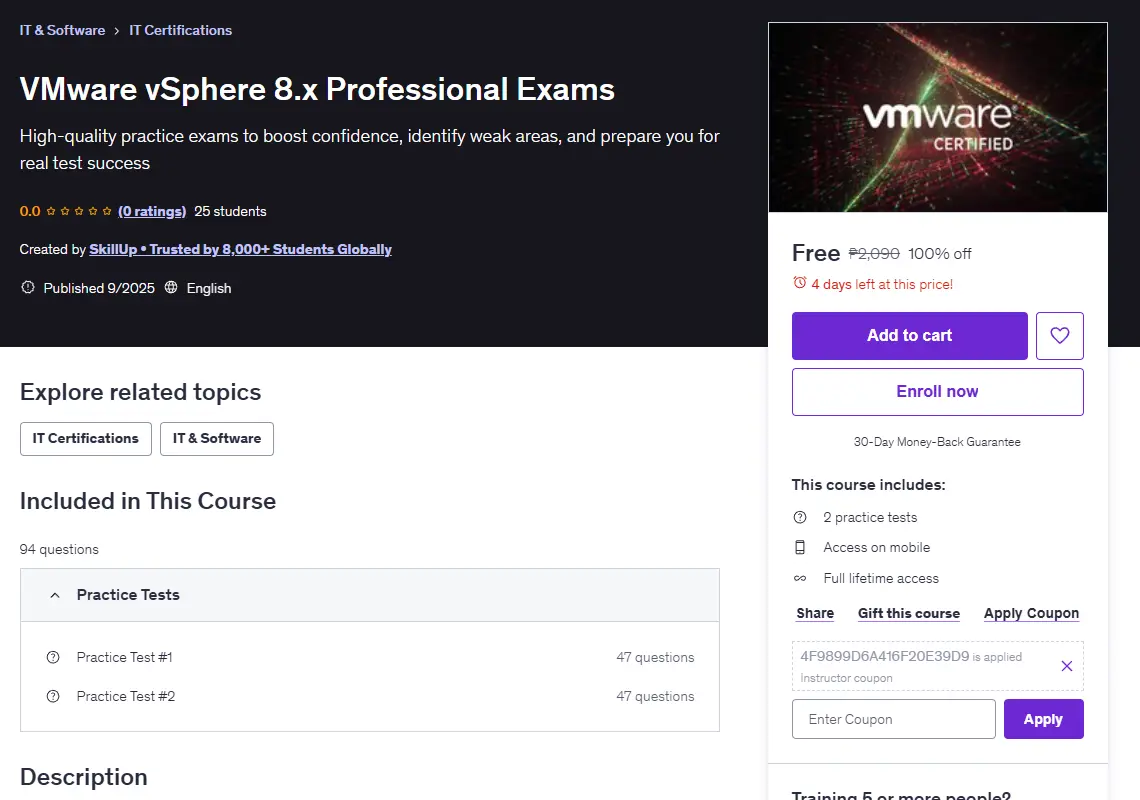
Task: Click the alarm clock icon beside days left
Action: pyautogui.click(x=799, y=283)
